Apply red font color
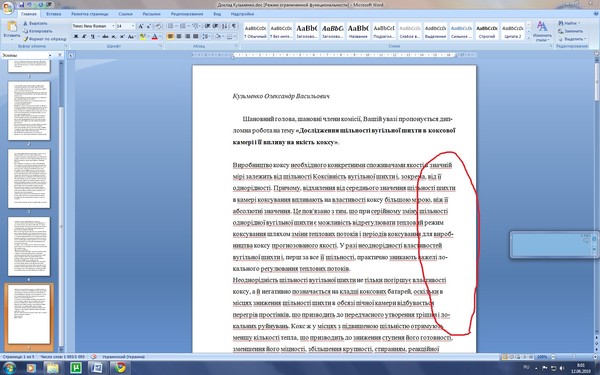Screen dimensions: 600x375 (154, 37)
